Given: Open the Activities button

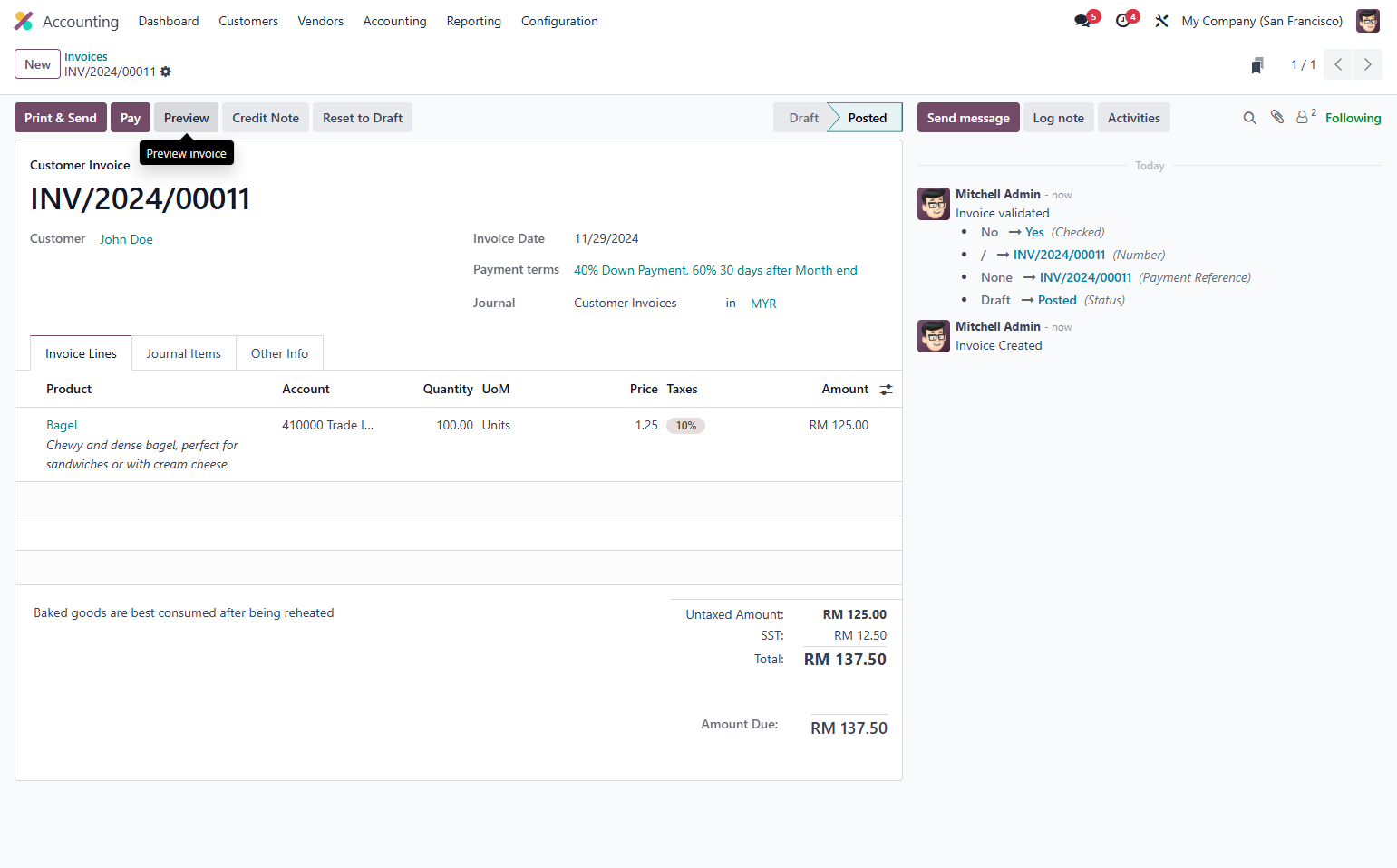Looking at the screenshot, I should (x=1134, y=118).
